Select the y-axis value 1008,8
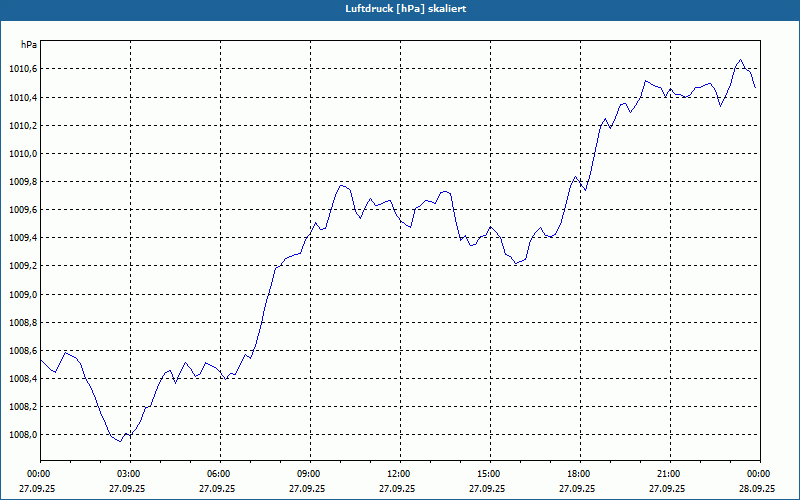Screen dimensions: 800x500 click(23, 322)
